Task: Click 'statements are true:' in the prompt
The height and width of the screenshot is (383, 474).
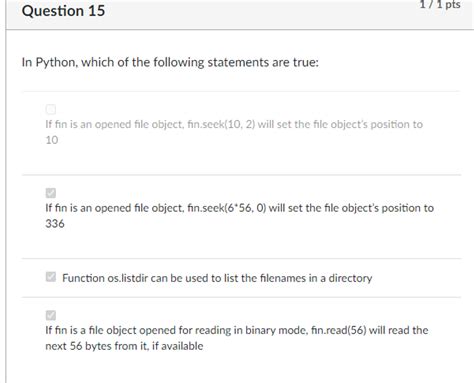Action: (263, 62)
